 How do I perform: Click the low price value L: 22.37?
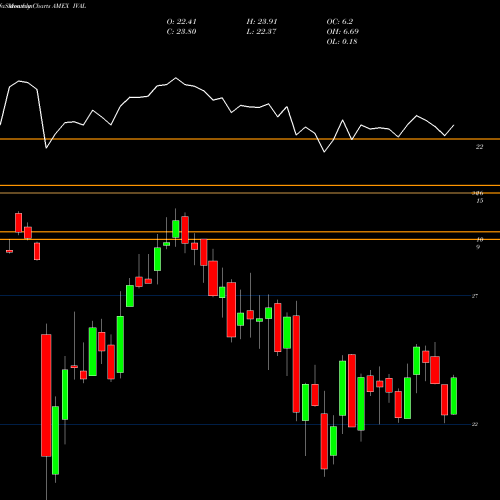tap(262, 32)
